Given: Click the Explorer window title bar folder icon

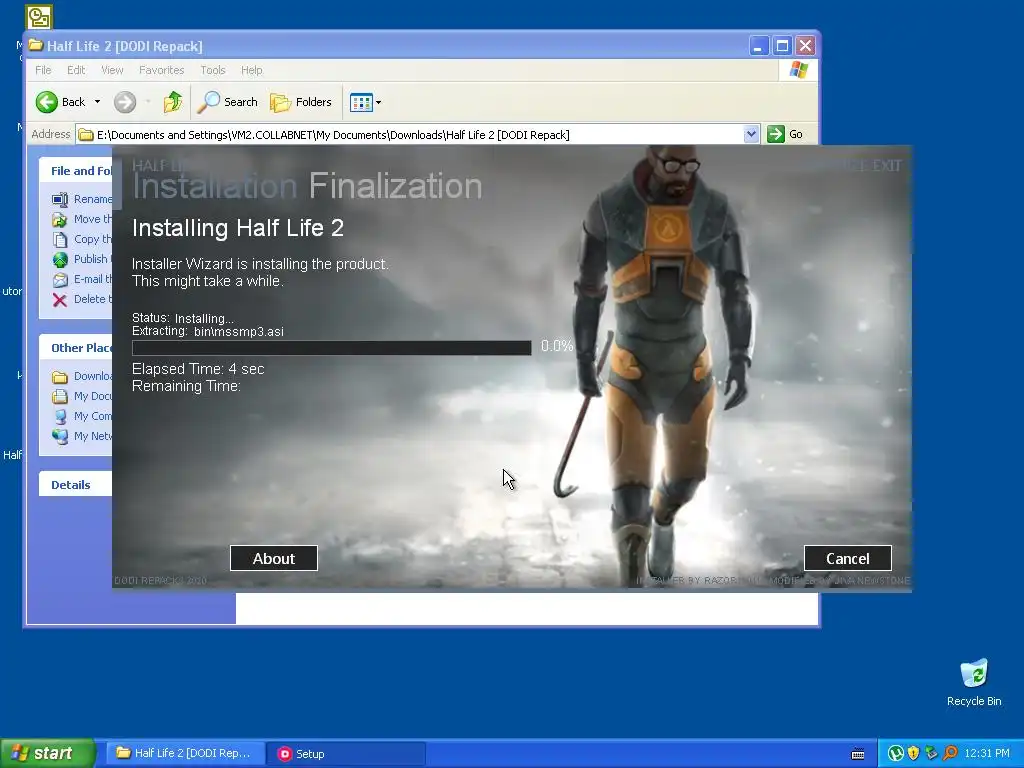Looking at the screenshot, I should tap(36, 46).
